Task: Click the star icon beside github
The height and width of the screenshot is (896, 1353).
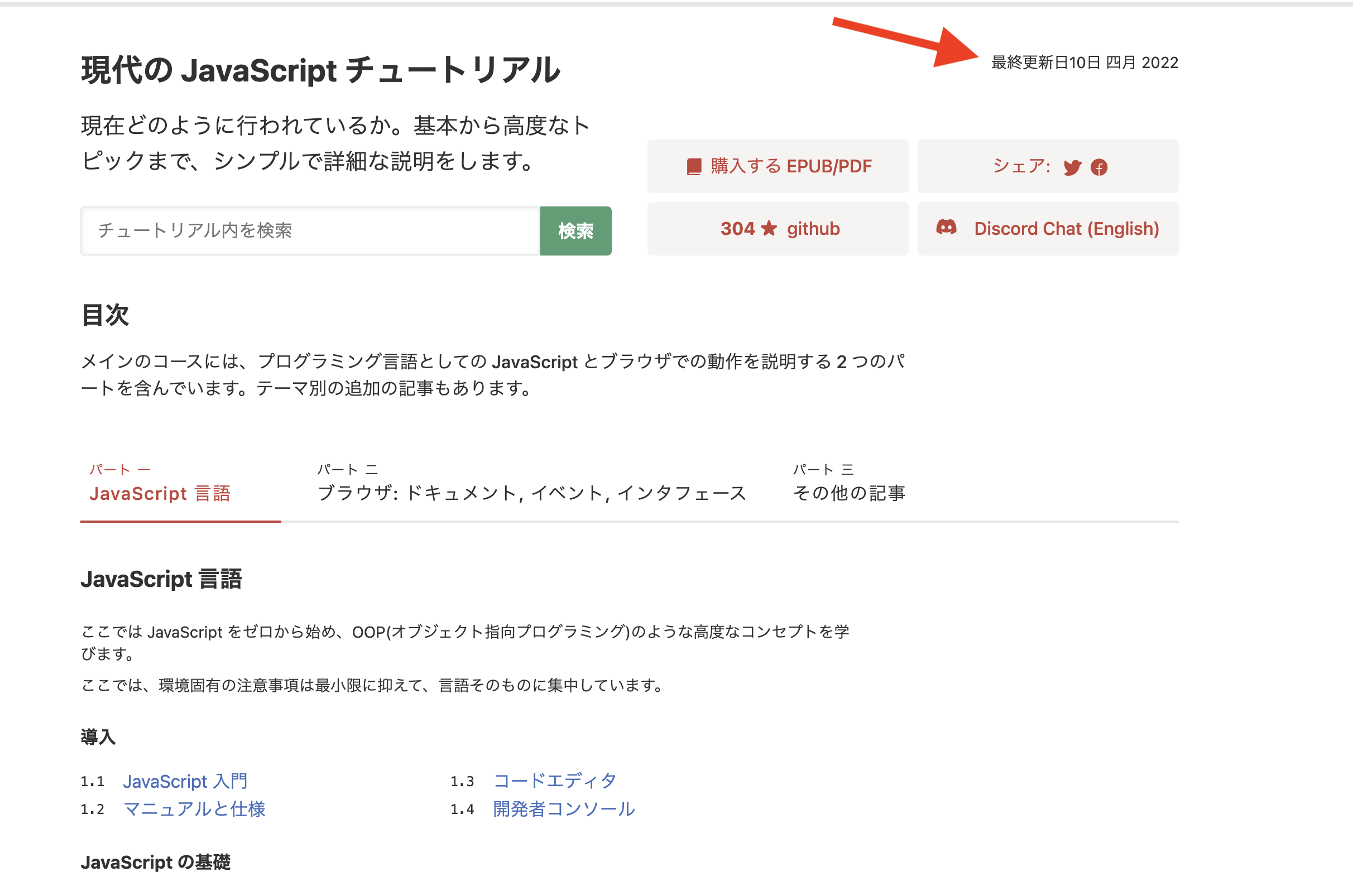Action: (x=769, y=229)
